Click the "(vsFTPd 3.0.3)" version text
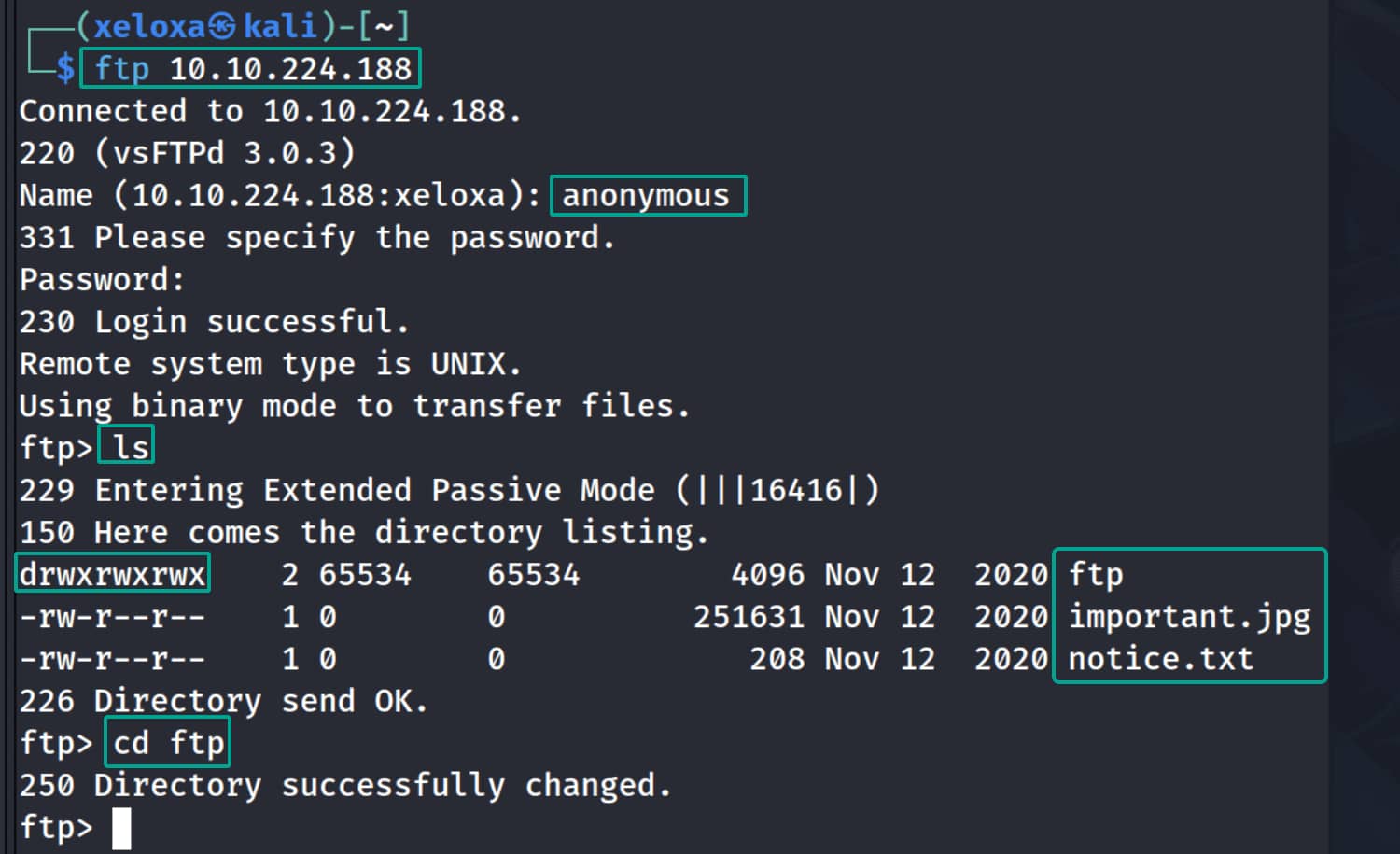The height and width of the screenshot is (854, 1400). pyautogui.click(x=225, y=153)
